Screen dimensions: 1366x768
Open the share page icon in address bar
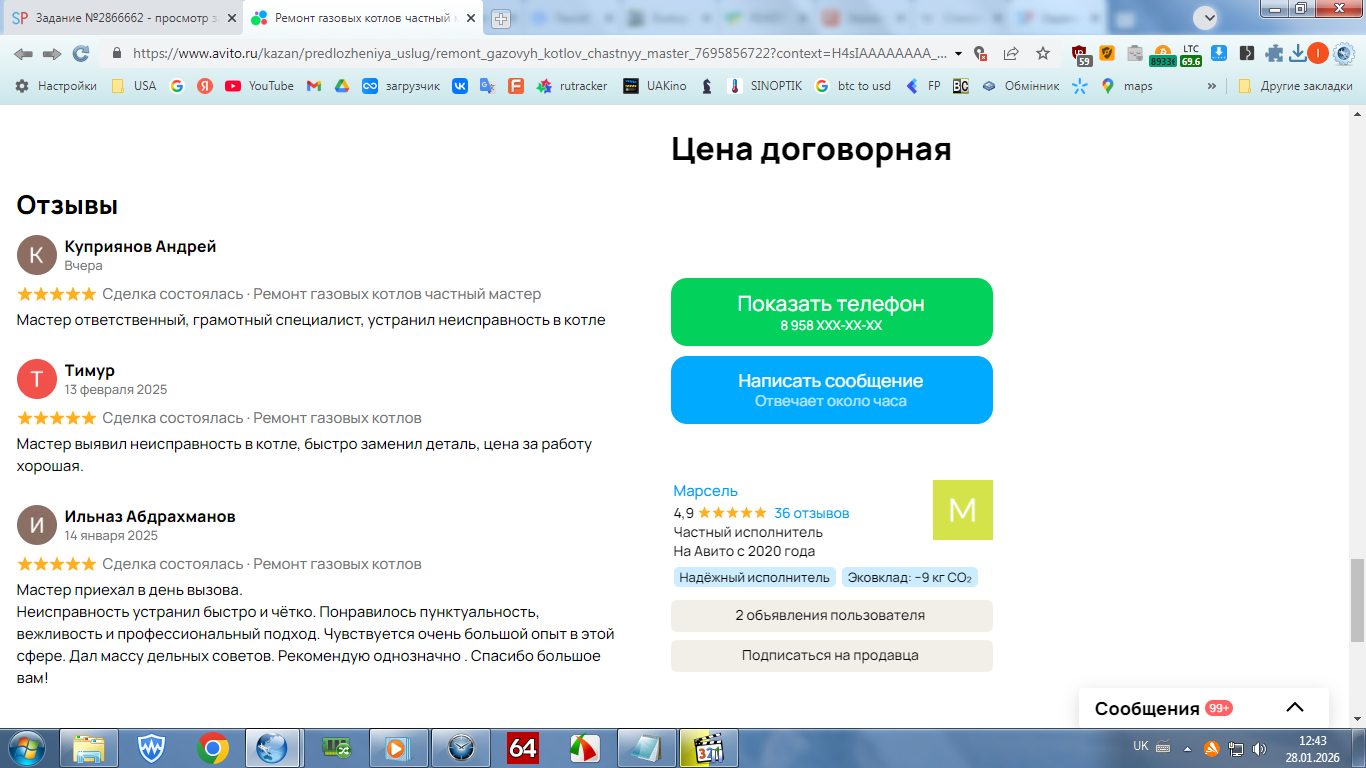point(1012,54)
